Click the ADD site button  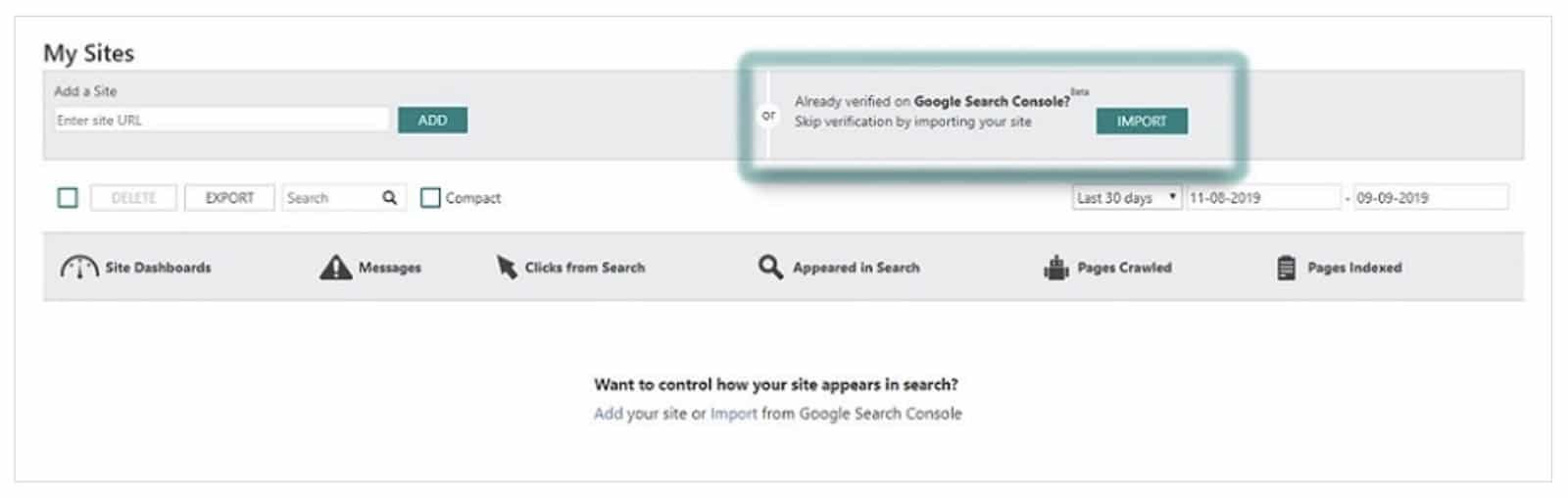[432, 120]
